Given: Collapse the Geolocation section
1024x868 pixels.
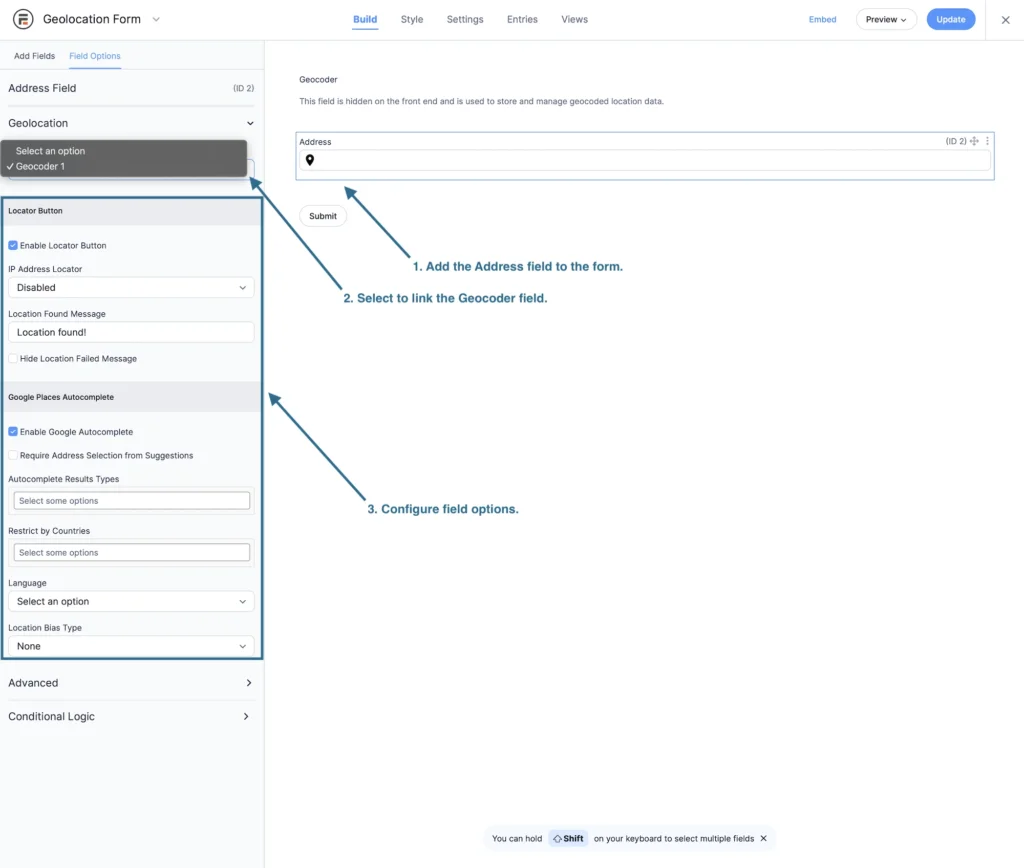Looking at the screenshot, I should tap(249, 124).
